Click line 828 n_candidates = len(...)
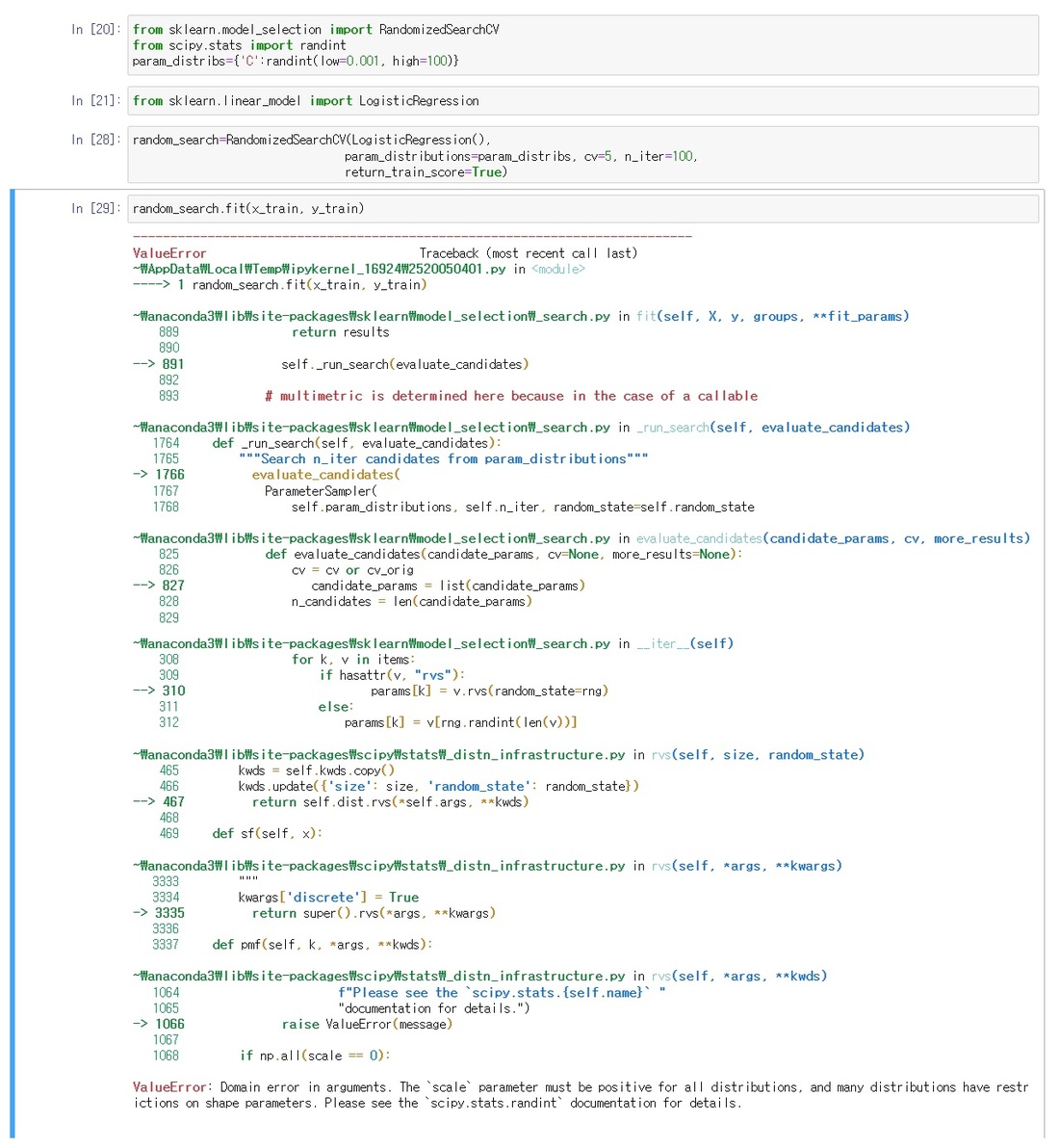 (x=411, y=601)
